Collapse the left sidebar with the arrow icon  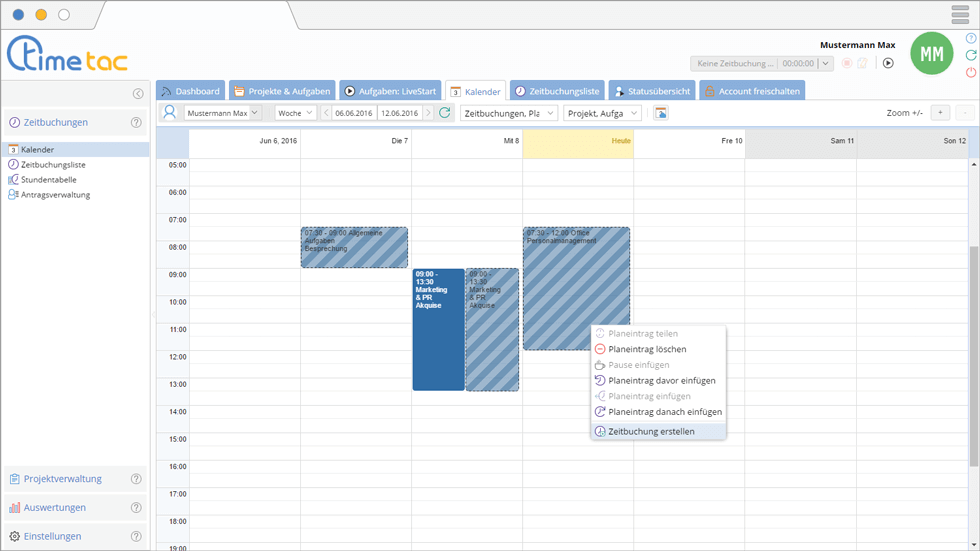point(138,94)
